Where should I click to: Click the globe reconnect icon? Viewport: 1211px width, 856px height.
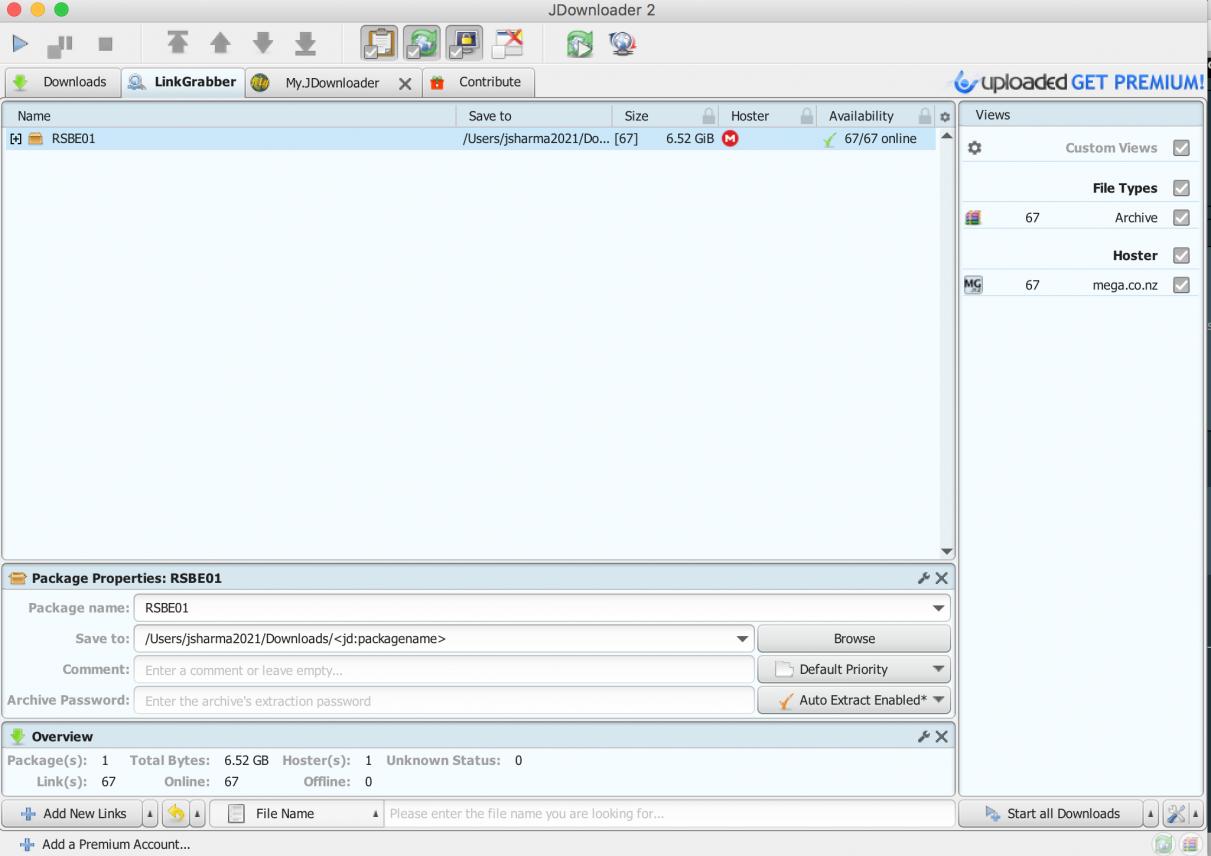[x=623, y=44]
